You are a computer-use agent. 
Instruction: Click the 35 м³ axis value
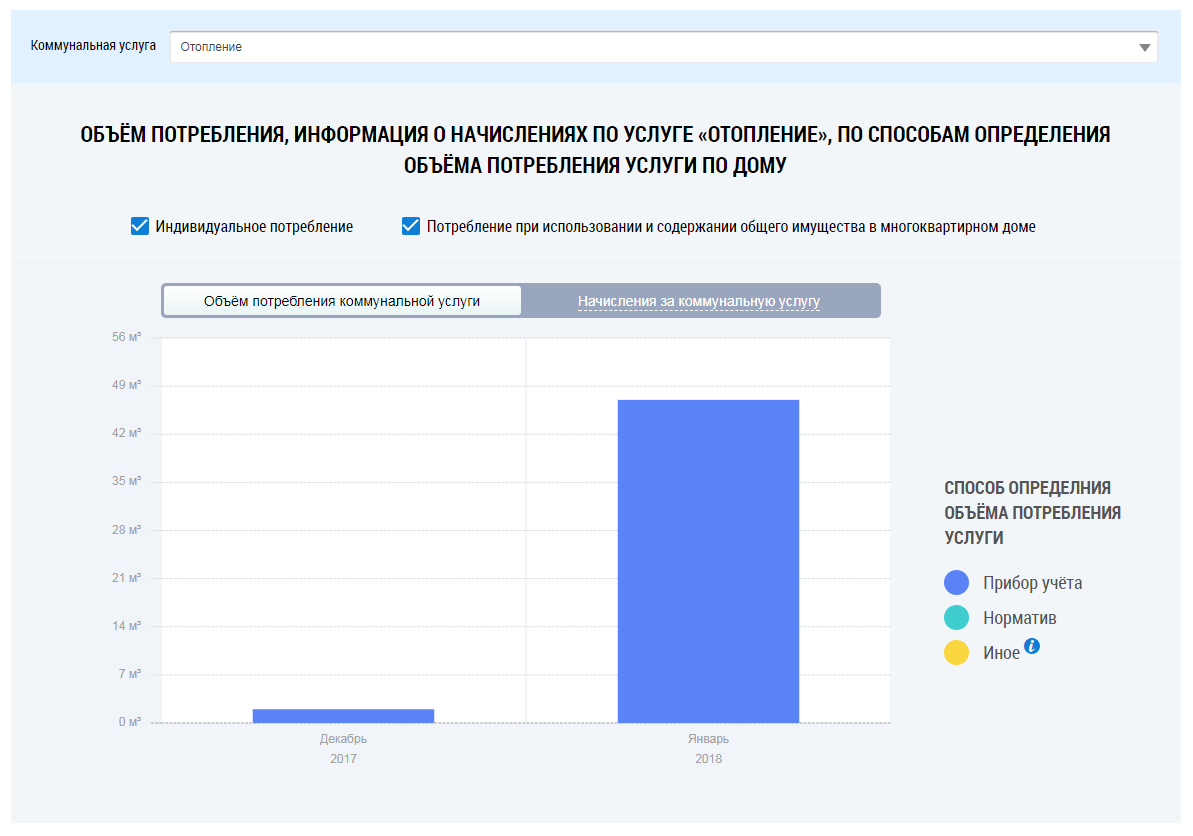coord(126,481)
